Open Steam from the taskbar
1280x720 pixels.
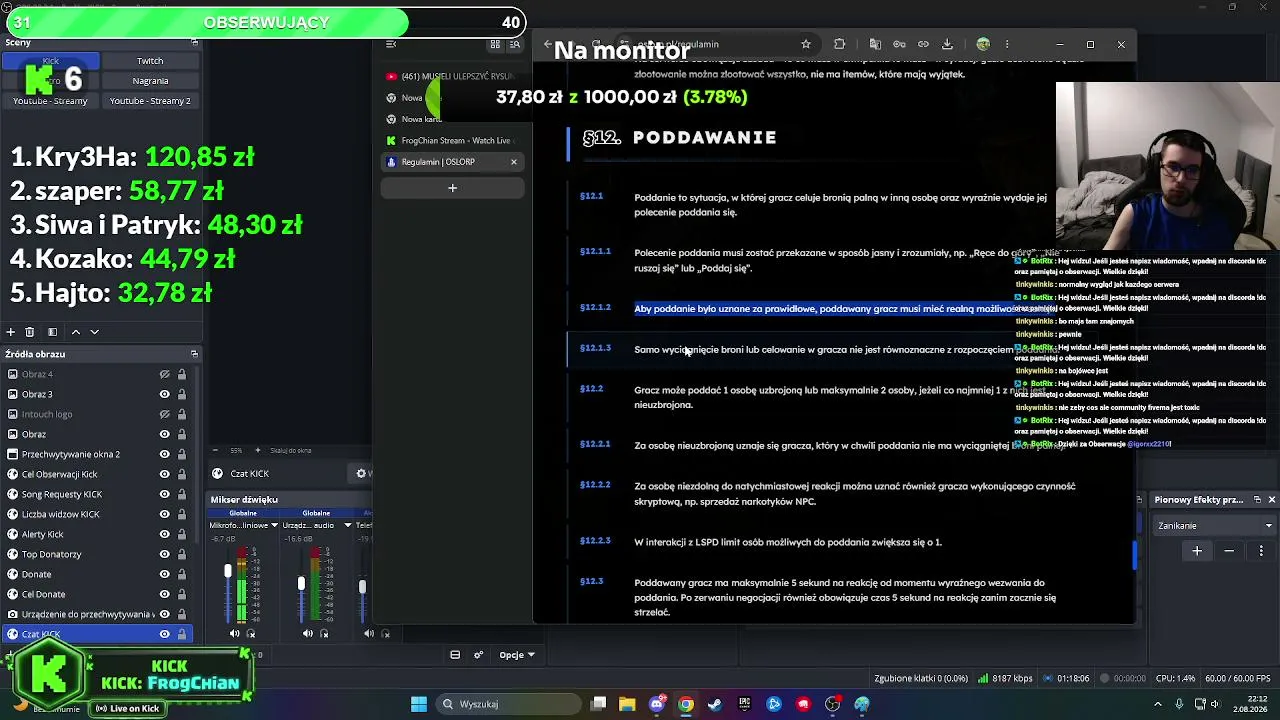click(x=715, y=704)
